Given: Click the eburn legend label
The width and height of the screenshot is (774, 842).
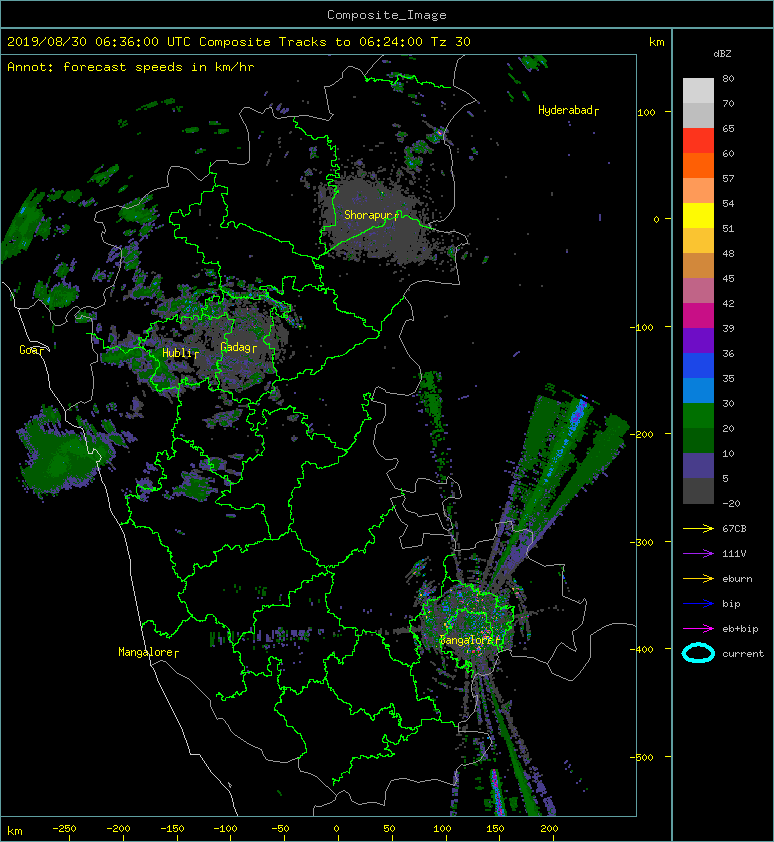Looking at the screenshot, I should 737,578.
